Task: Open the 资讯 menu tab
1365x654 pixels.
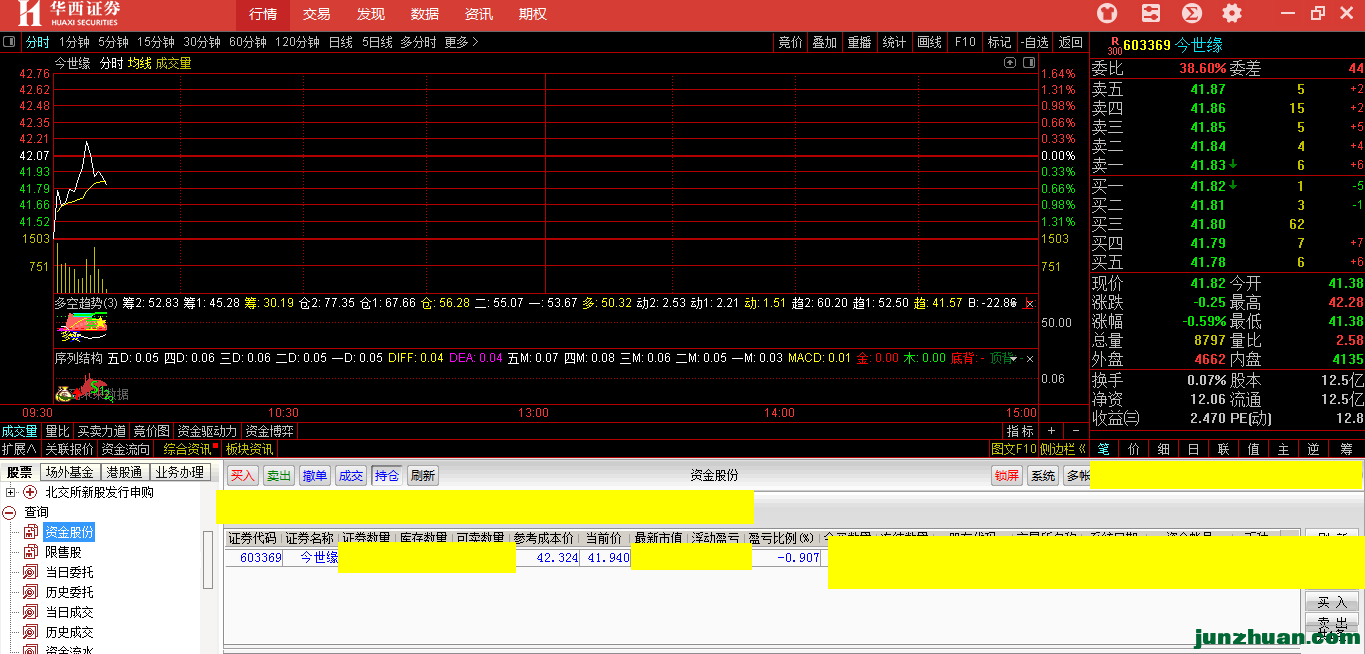Action: (479, 14)
